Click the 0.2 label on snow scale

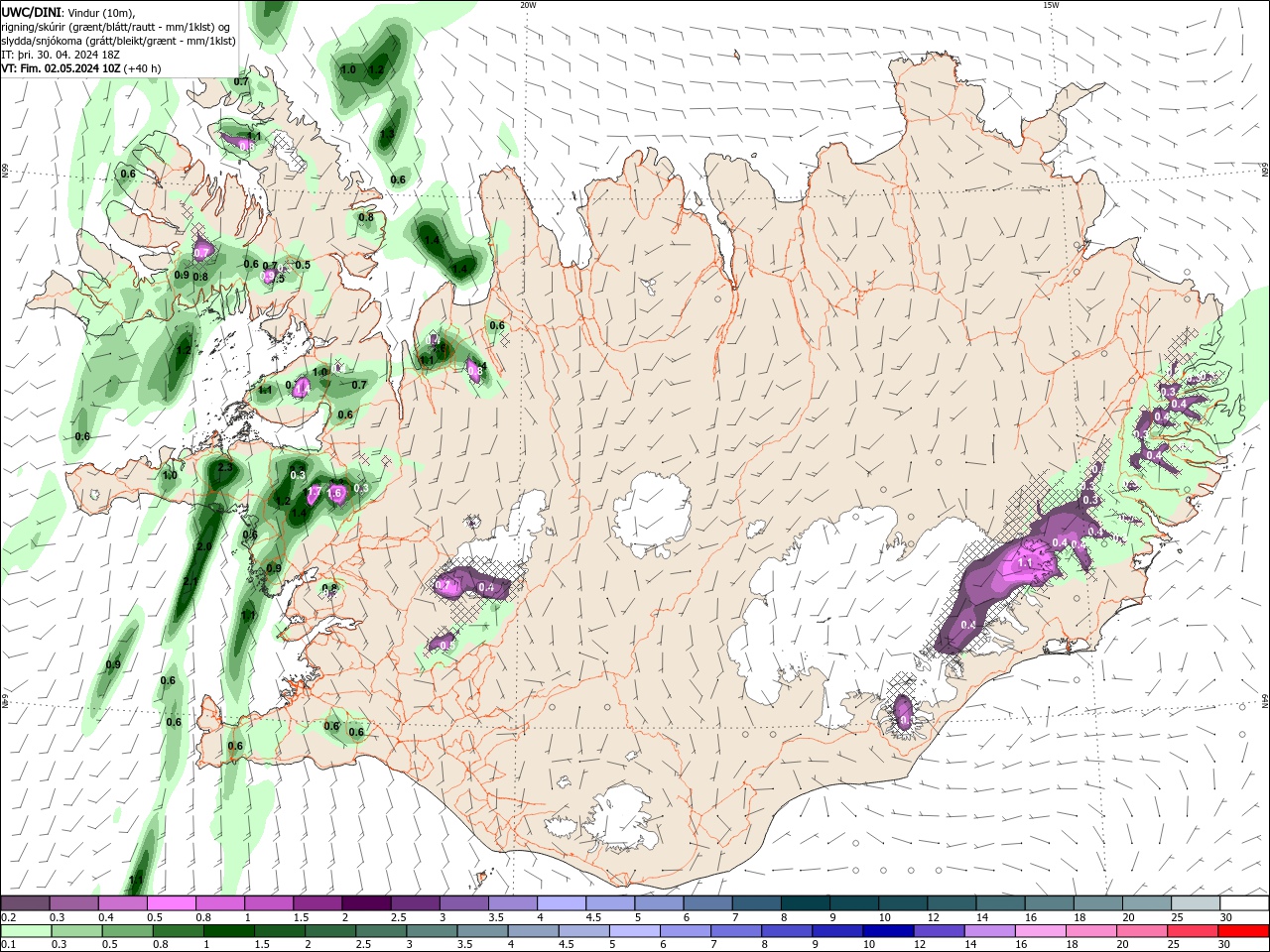pos(8,917)
